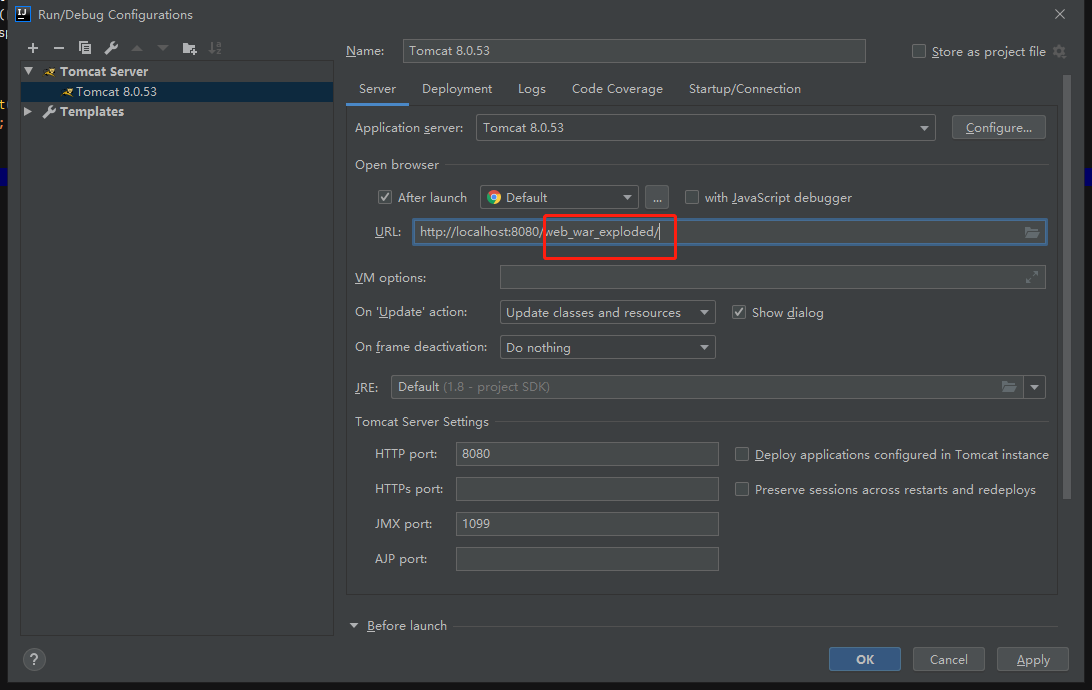Viewport: 1092px width, 690px height.
Task: Expand the Templates tree node
Action: click(28, 111)
